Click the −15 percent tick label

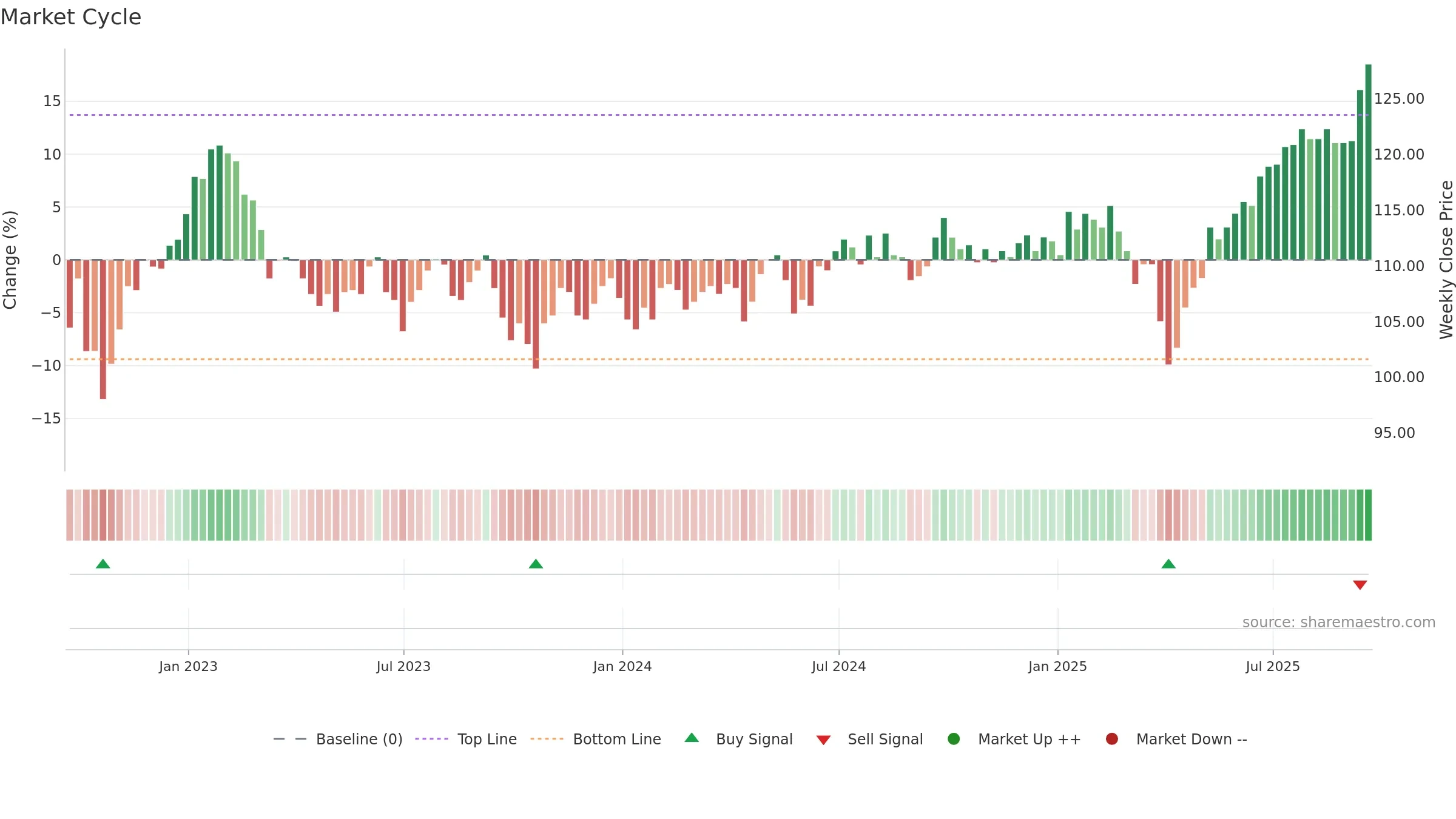(x=47, y=419)
